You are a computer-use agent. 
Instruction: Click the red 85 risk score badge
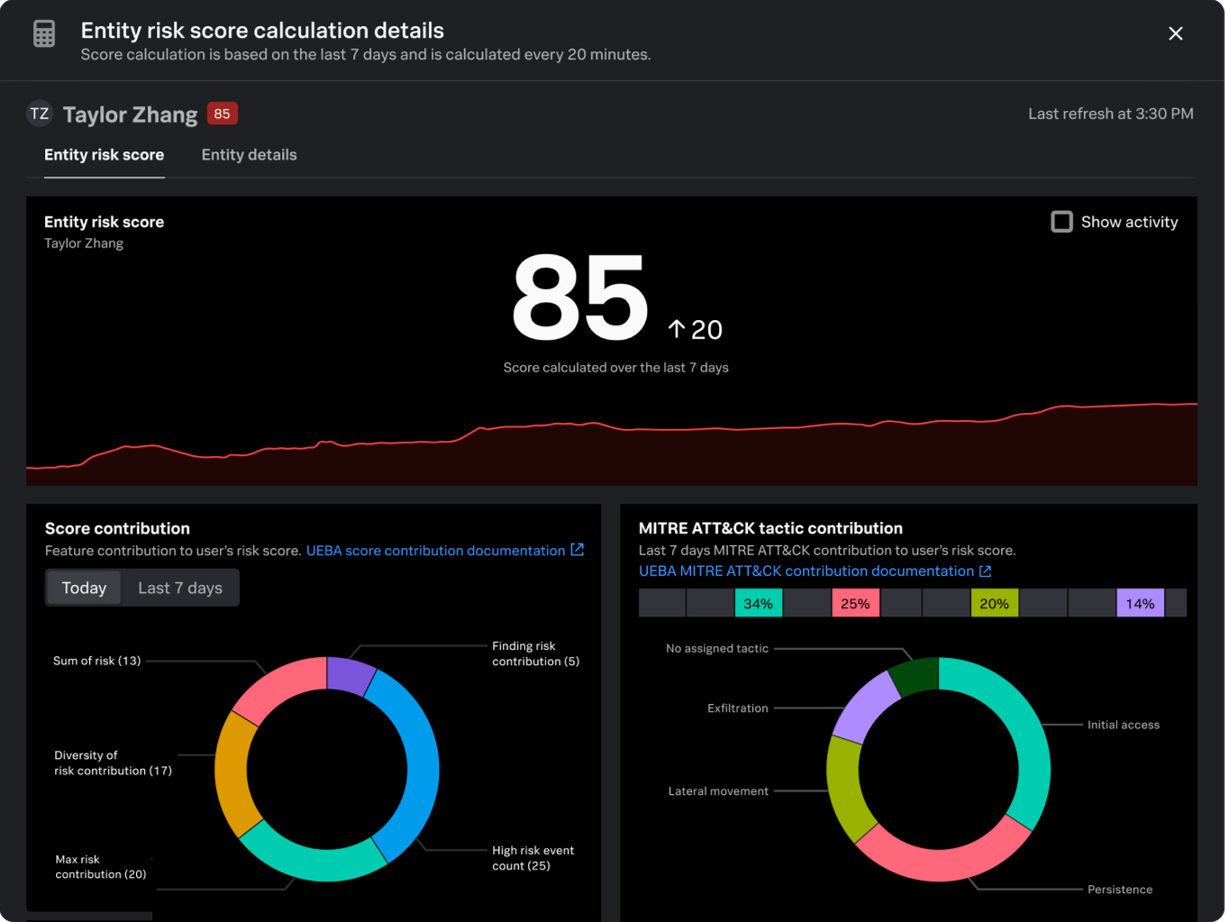click(222, 114)
